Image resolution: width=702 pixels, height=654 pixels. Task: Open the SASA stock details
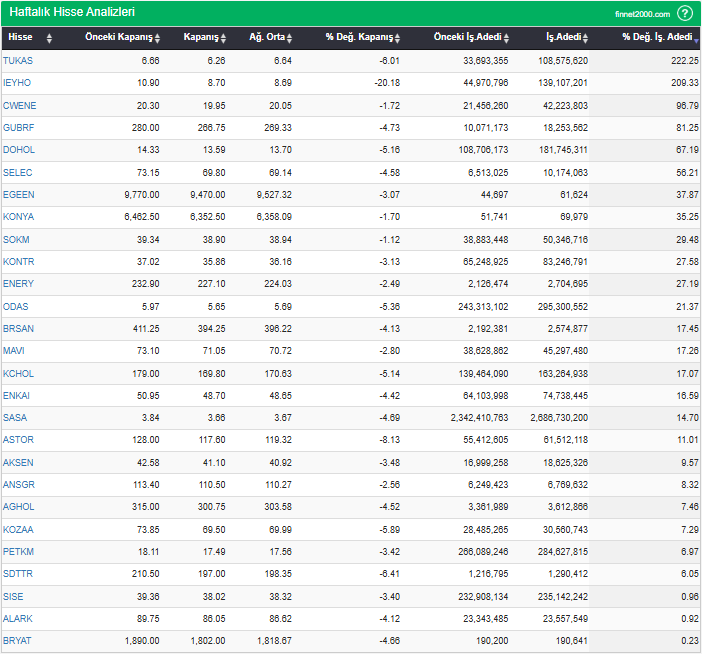coord(15,417)
